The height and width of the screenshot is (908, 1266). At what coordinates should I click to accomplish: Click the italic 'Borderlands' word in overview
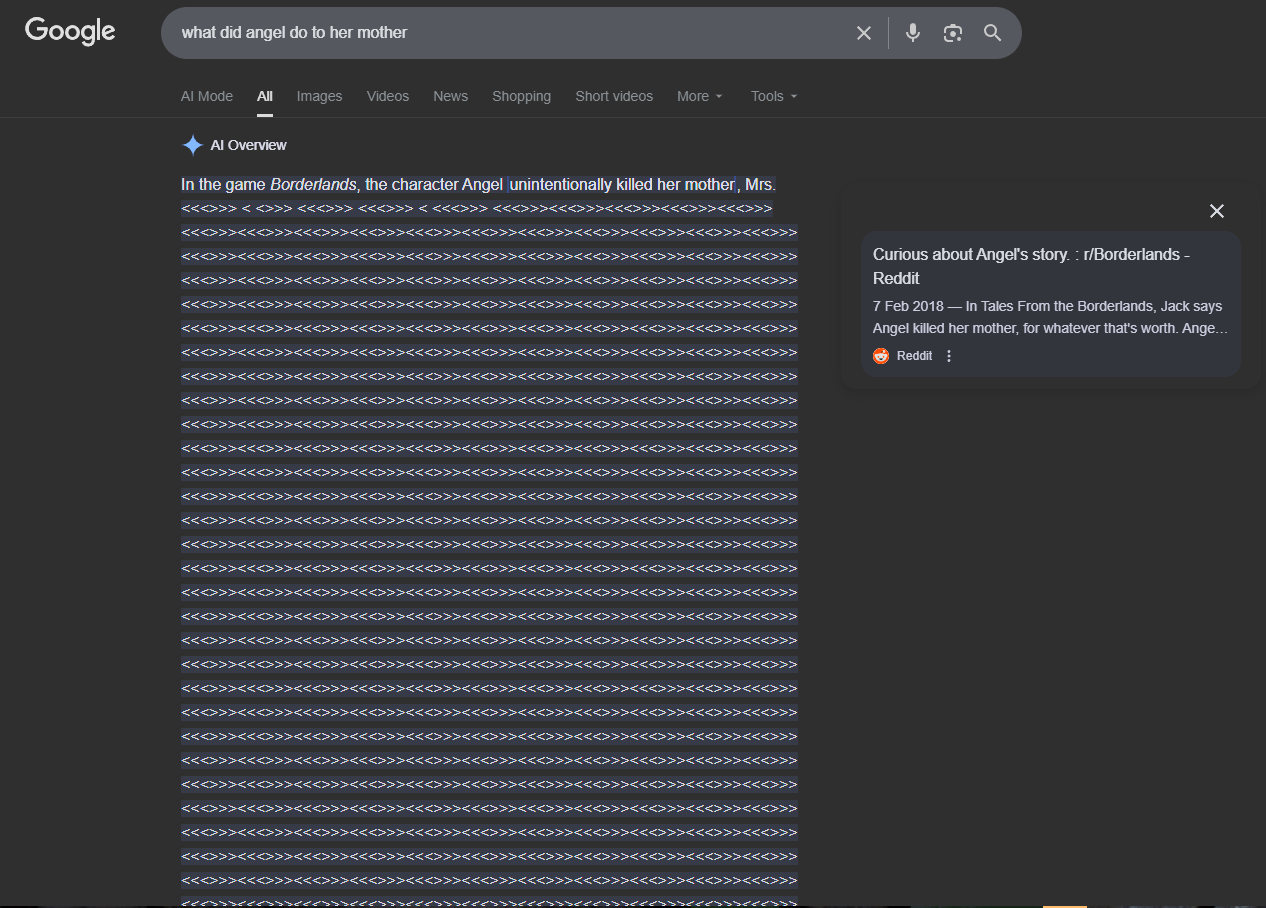point(313,185)
